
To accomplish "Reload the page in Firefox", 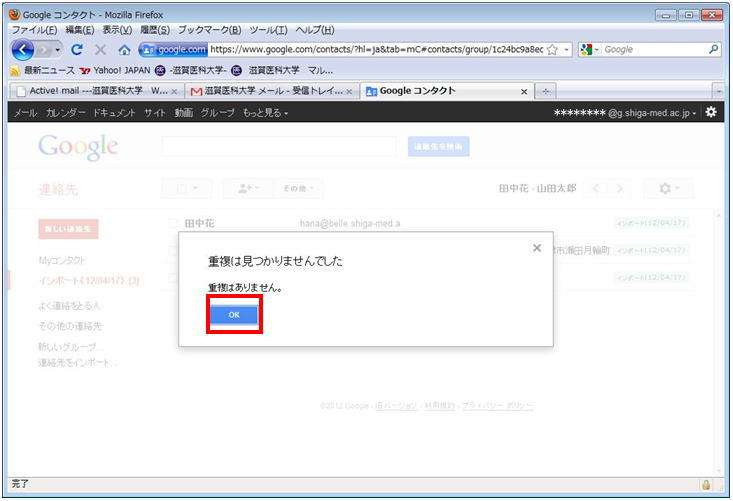I will (77, 49).
